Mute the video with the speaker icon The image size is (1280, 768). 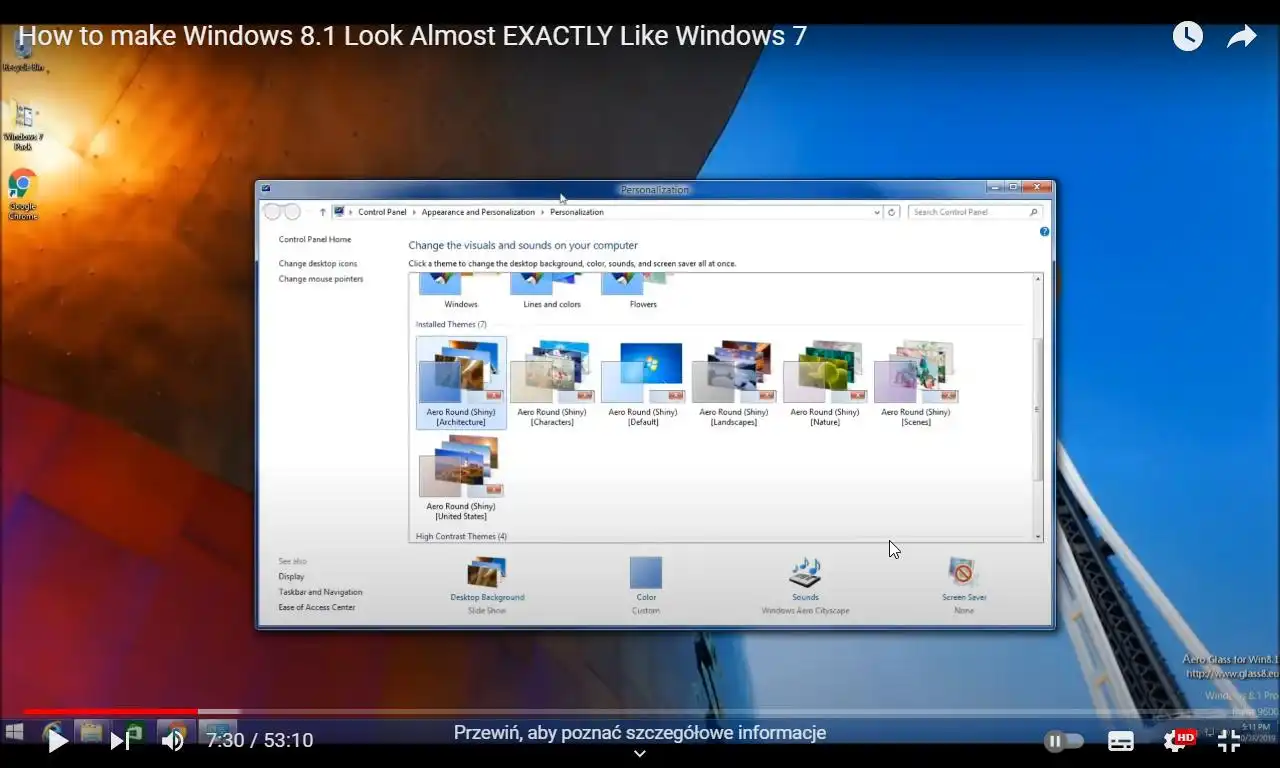173,741
